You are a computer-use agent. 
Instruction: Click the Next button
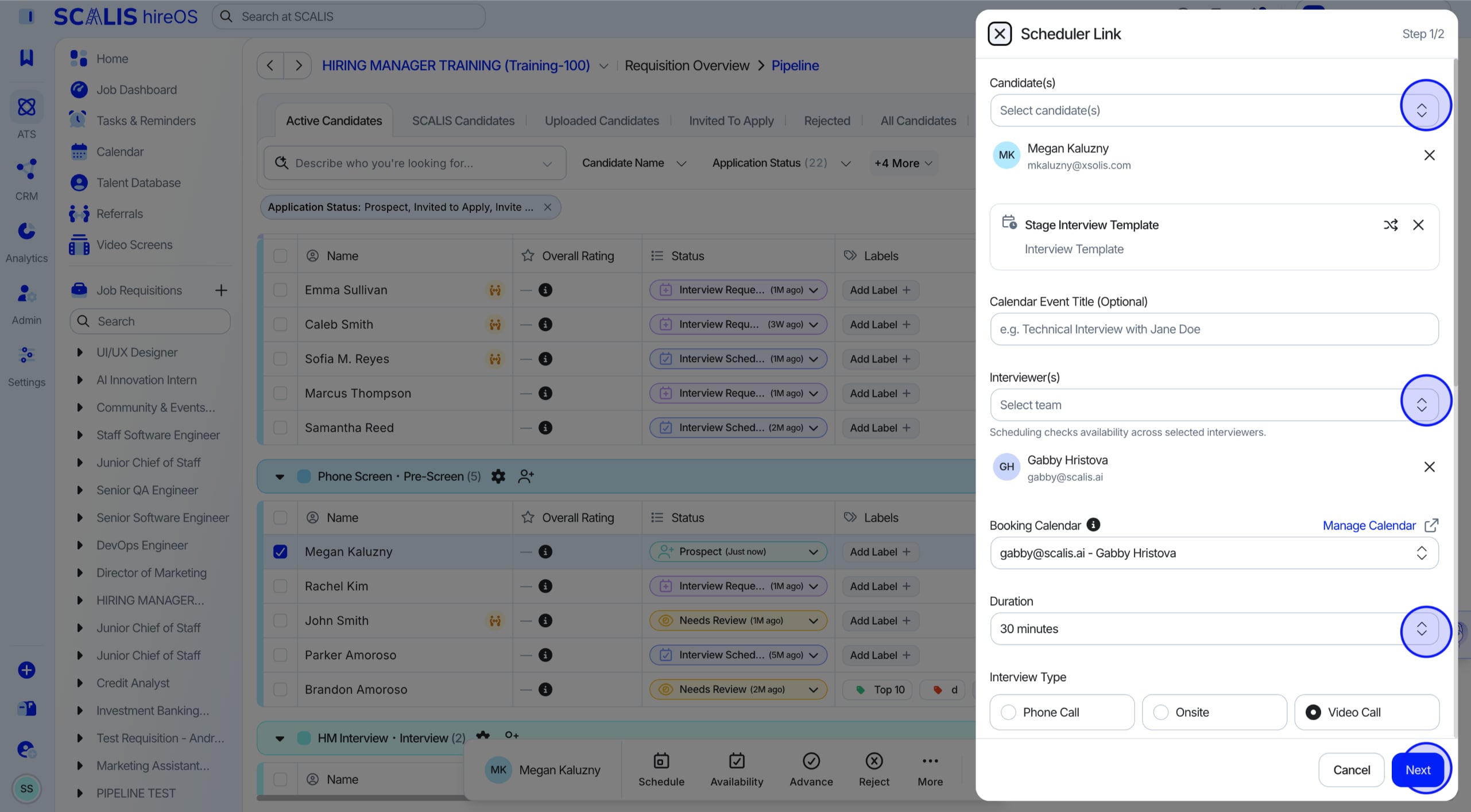click(x=1418, y=770)
